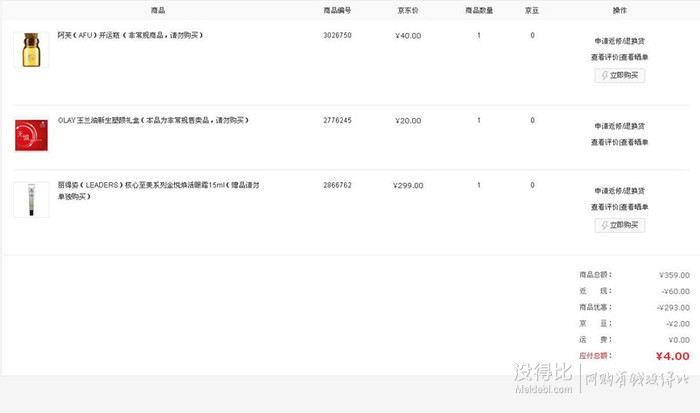Open the OLAY 玉兰油新生塑颜礼盒 product title

point(153,120)
